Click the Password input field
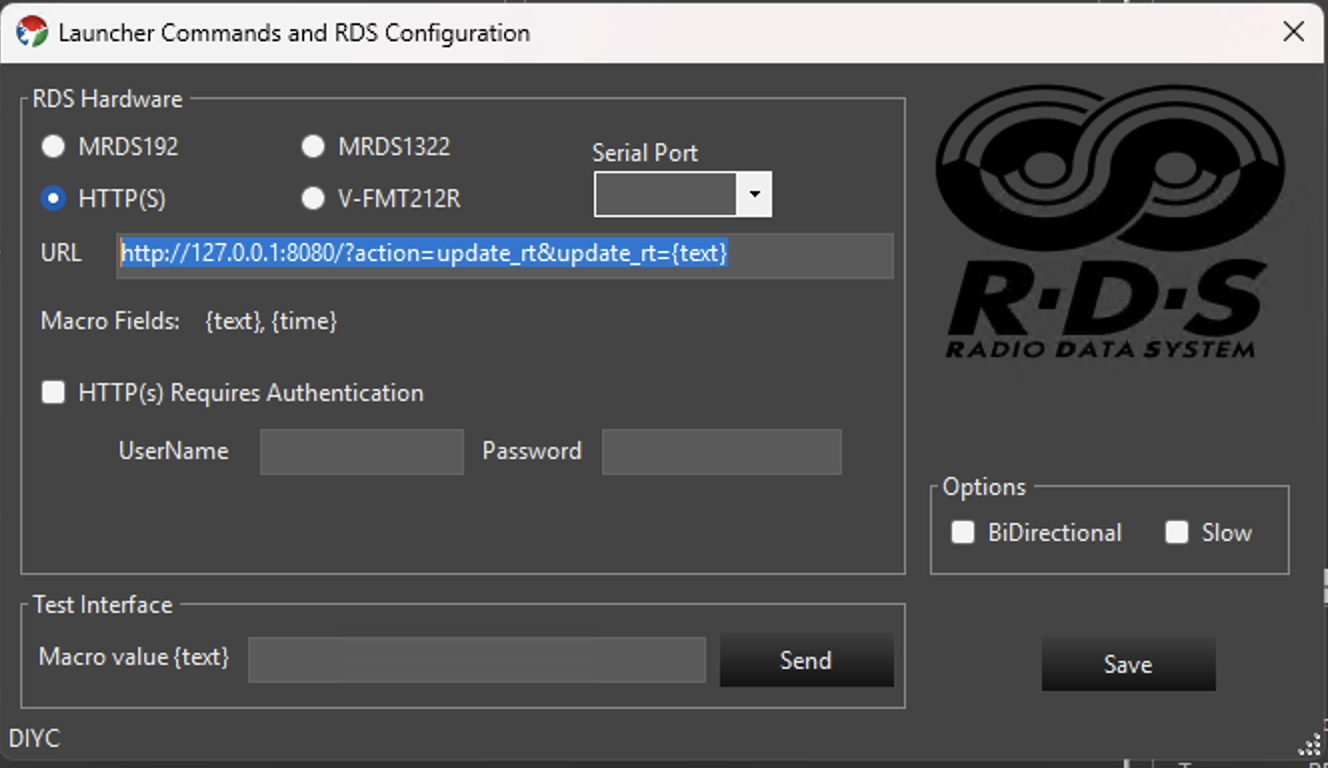1328x768 pixels. (721, 451)
